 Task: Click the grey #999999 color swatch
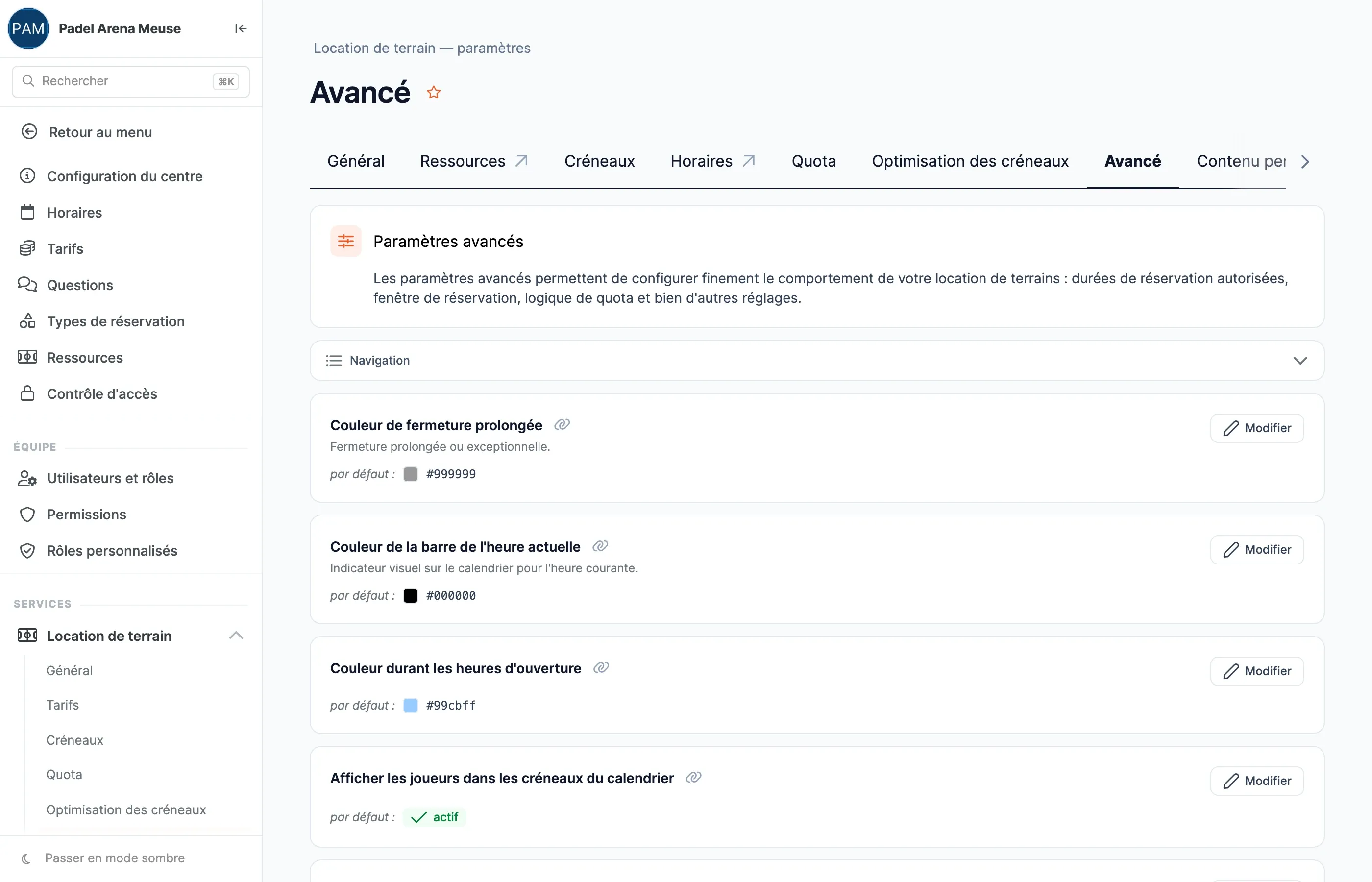(x=411, y=474)
